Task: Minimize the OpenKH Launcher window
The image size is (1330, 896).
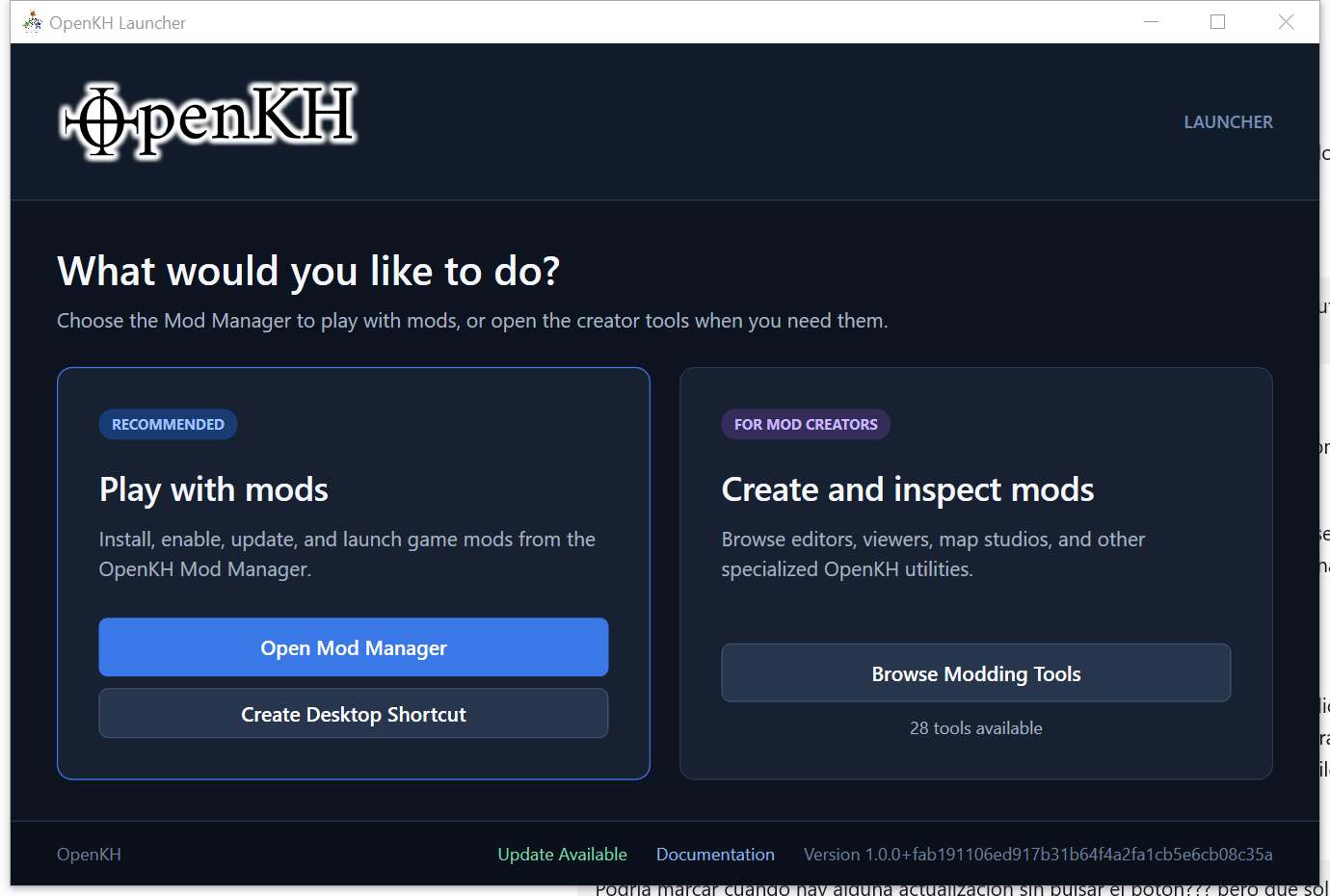Action: 1151,22
